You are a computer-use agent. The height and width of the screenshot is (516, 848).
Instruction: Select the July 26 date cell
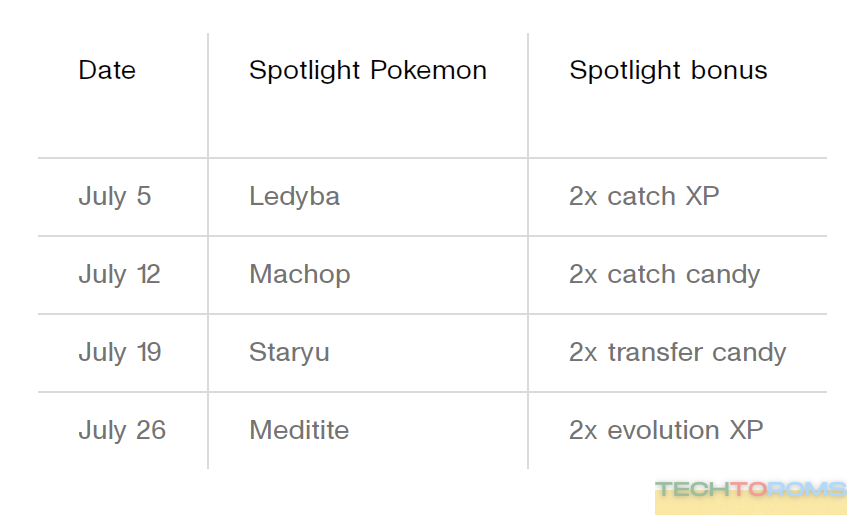(122, 430)
